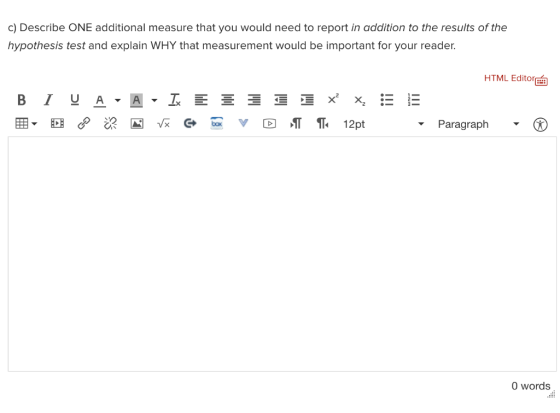Clear formatting from selected text
Screen dimensions: 560x413
174,100
